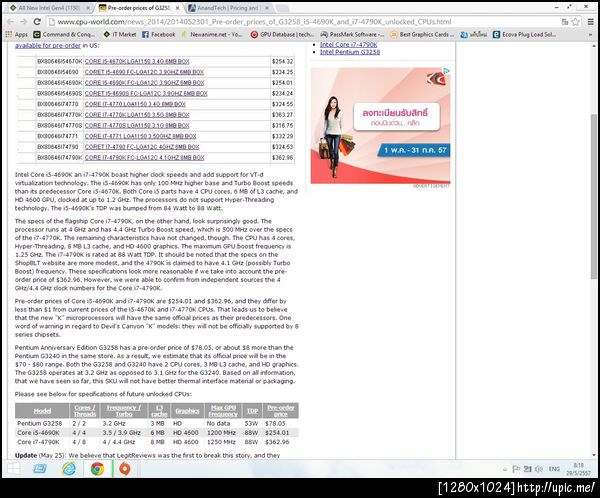Open CORE I5-4690K FC-LGA12C link
The image size is (600, 498).
coord(145,83)
